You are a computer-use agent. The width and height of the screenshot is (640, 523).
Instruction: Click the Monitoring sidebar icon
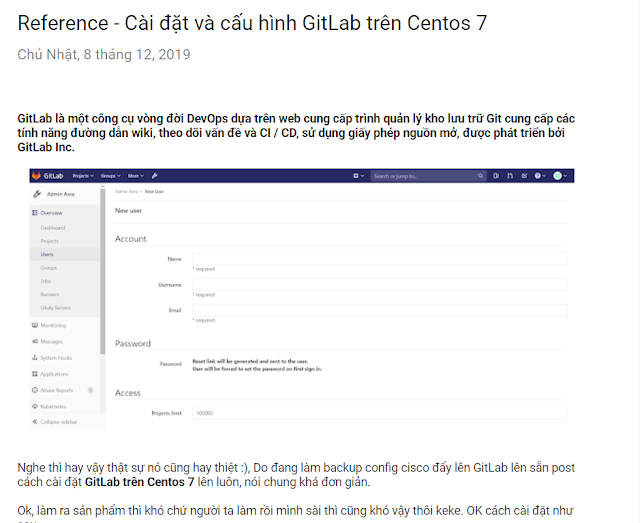point(35,325)
